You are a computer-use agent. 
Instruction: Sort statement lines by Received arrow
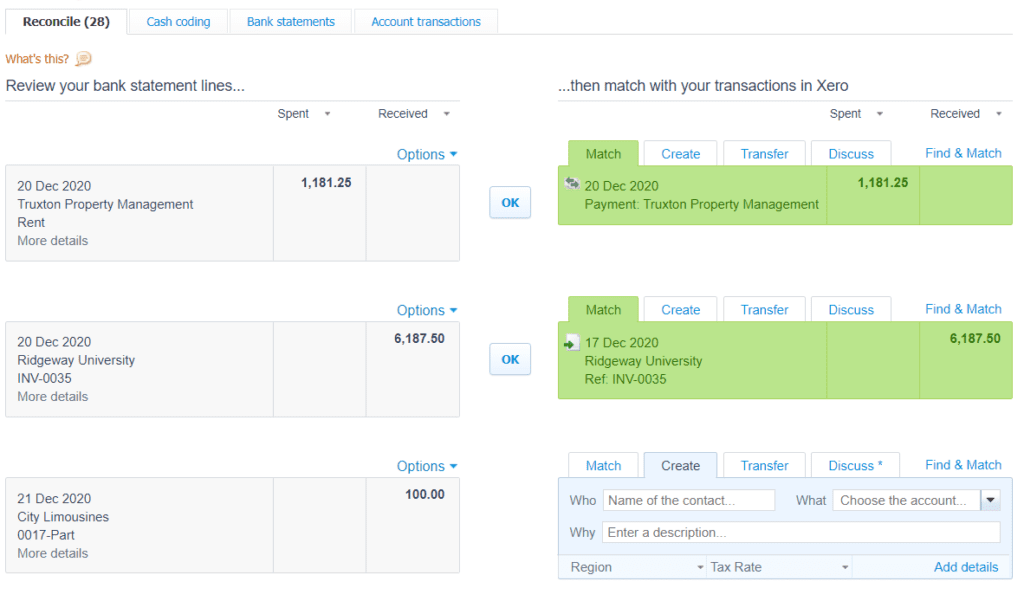pos(447,114)
